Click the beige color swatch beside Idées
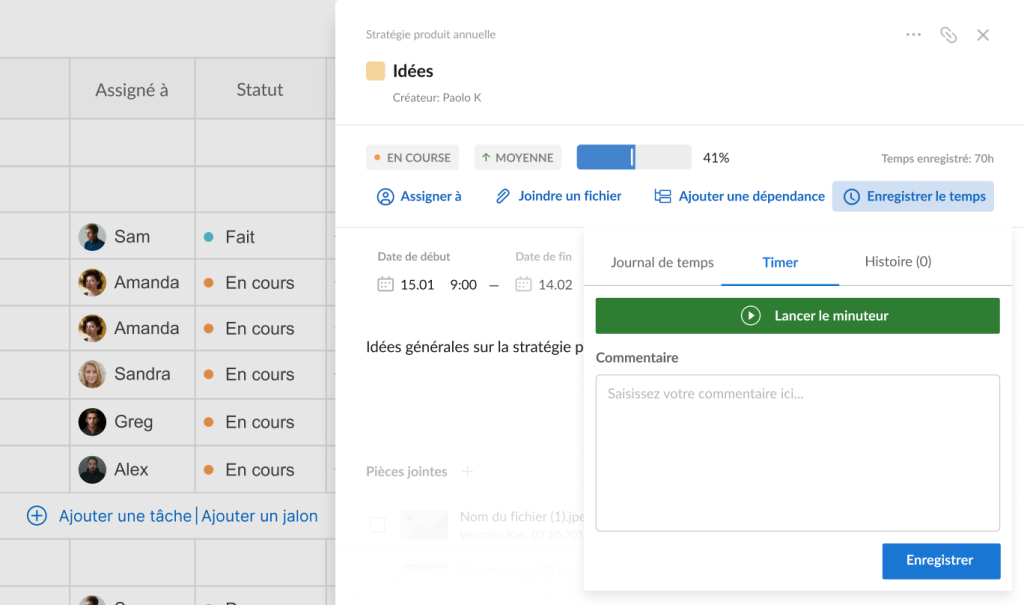Image resolution: width=1024 pixels, height=605 pixels. click(376, 71)
